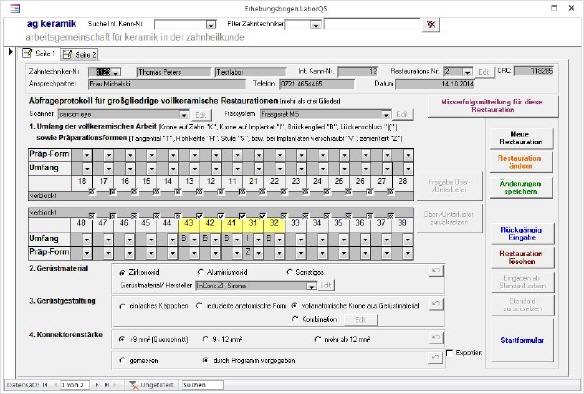Open the Frässystem dropdown list
This screenshot has width=584, height=394.
pos(386,115)
